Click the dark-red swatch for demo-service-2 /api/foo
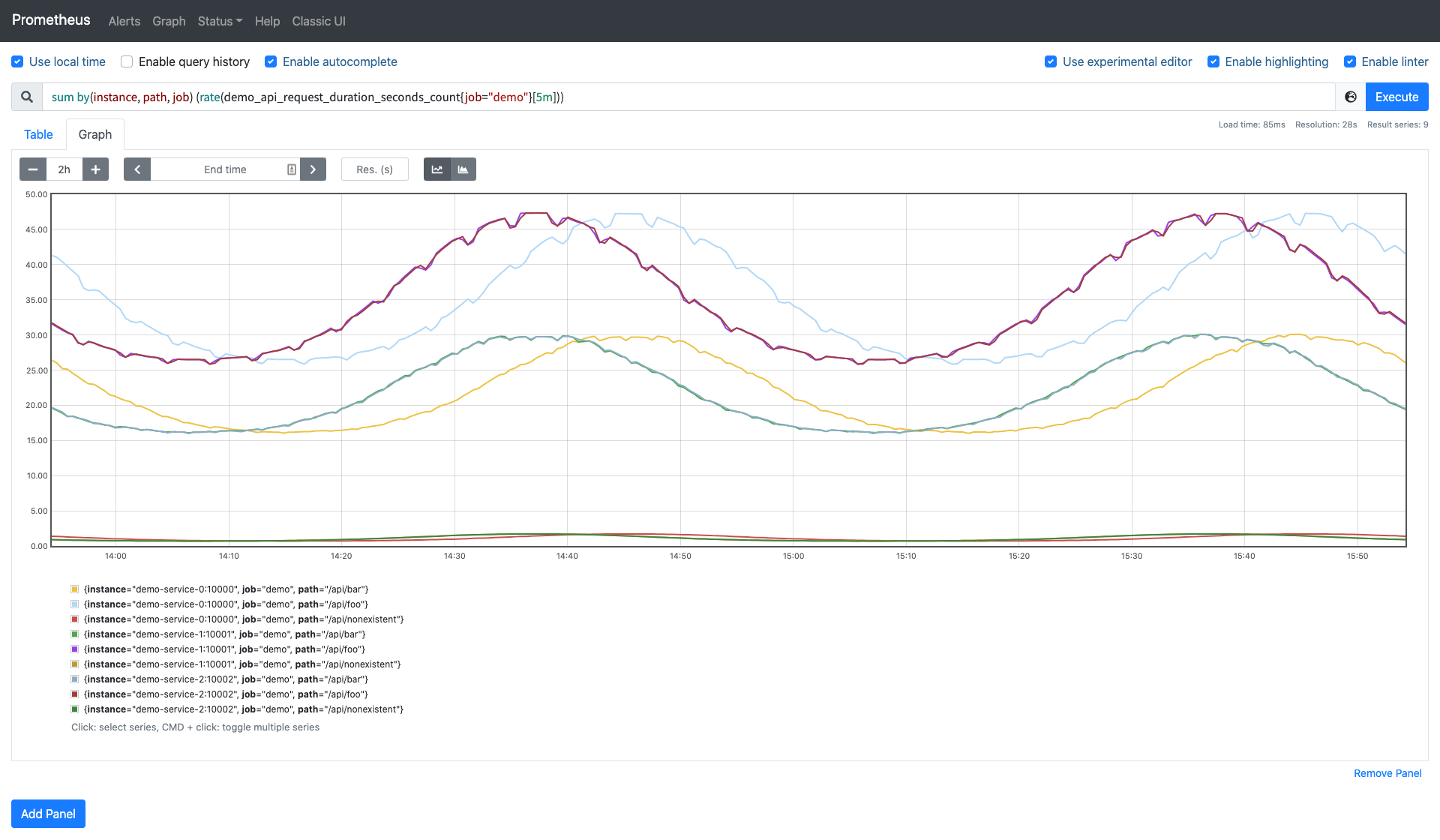 pyautogui.click(x=75, y=694)
